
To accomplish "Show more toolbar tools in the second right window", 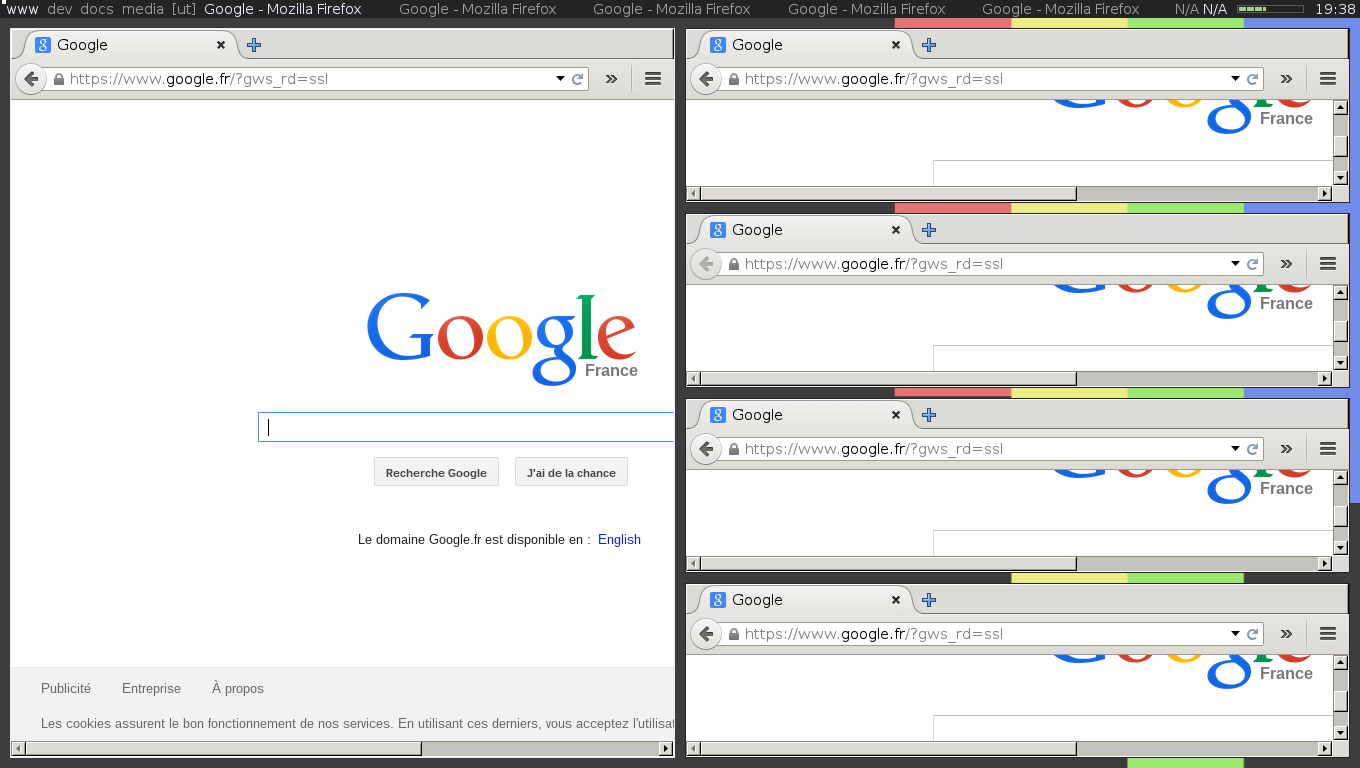I will [x=1286, y=264].
